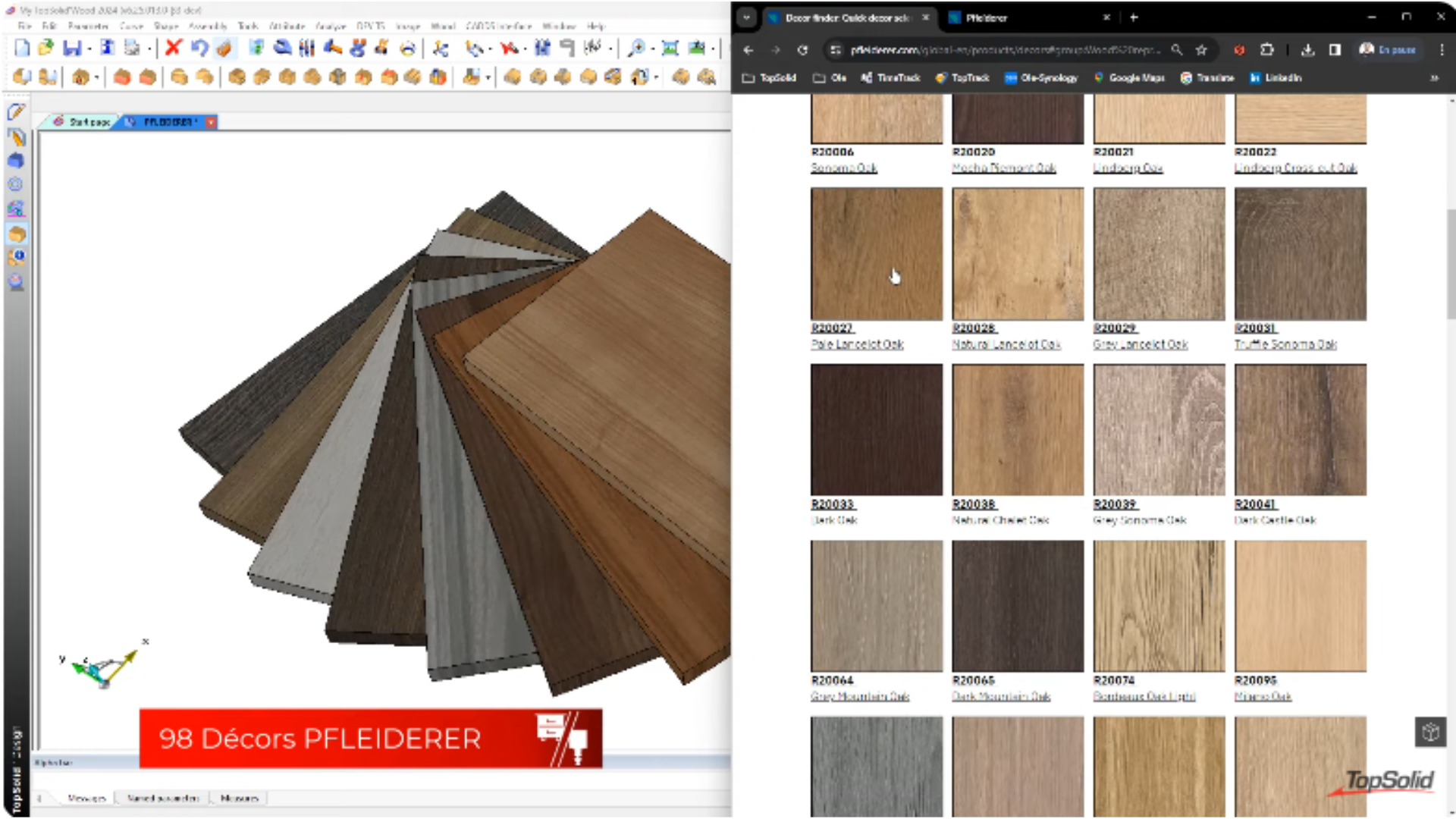Open the Edit menu in TopSolid

click(49, 26)
